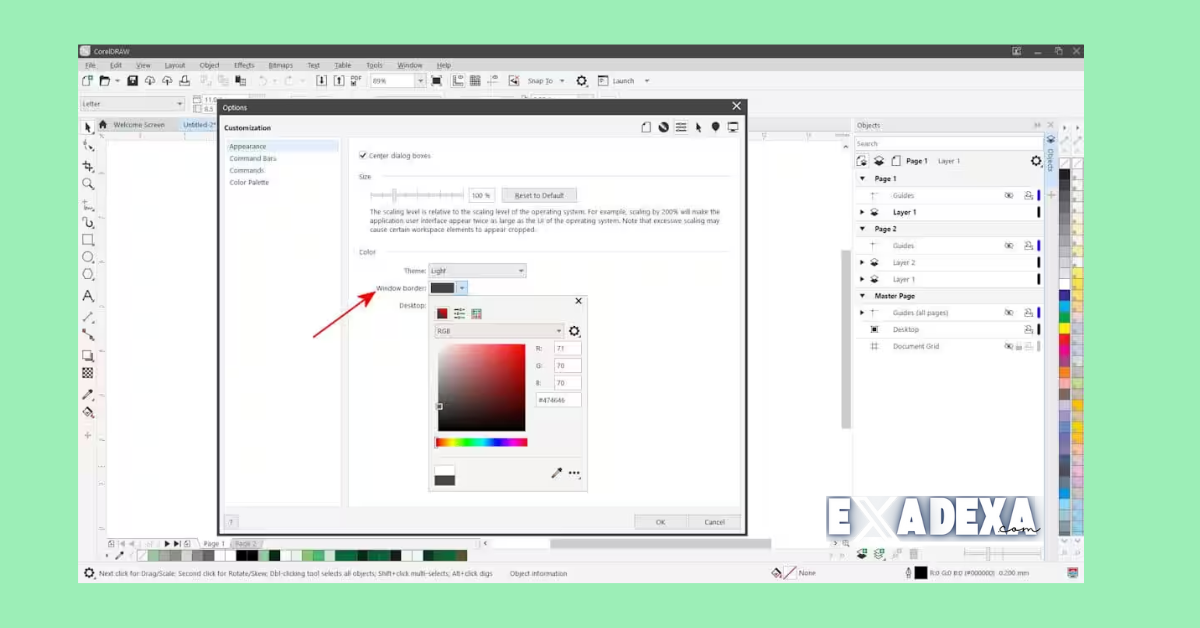Click the rainbow hue strip in the color picker
1200x628 pixels.
pyautogui.click(x=480, y=441)
